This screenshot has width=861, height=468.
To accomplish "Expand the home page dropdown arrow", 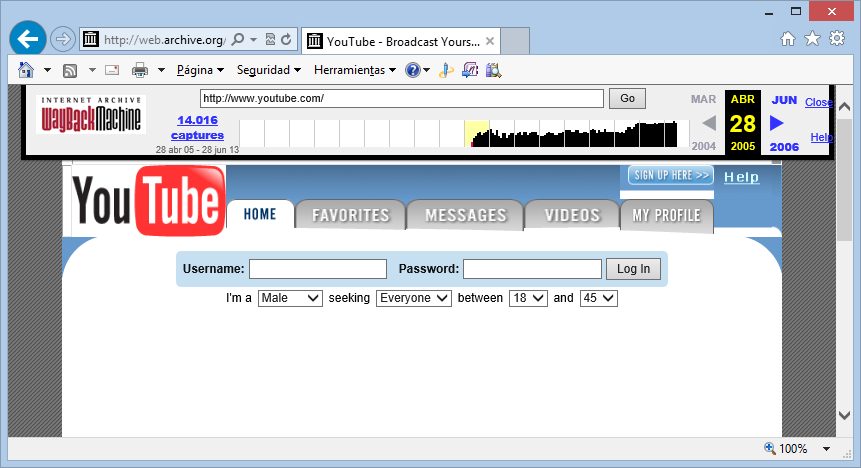I will pos(47,70).
